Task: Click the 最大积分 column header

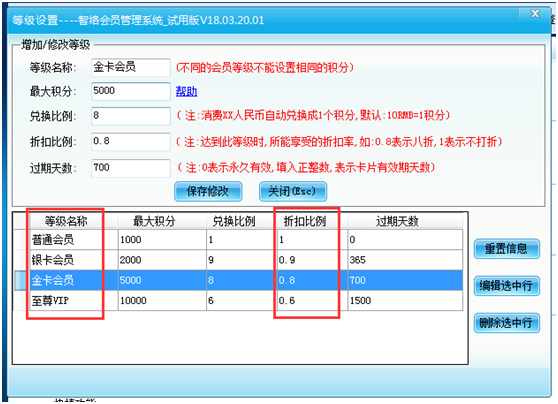Action: [x=162, y=221]
